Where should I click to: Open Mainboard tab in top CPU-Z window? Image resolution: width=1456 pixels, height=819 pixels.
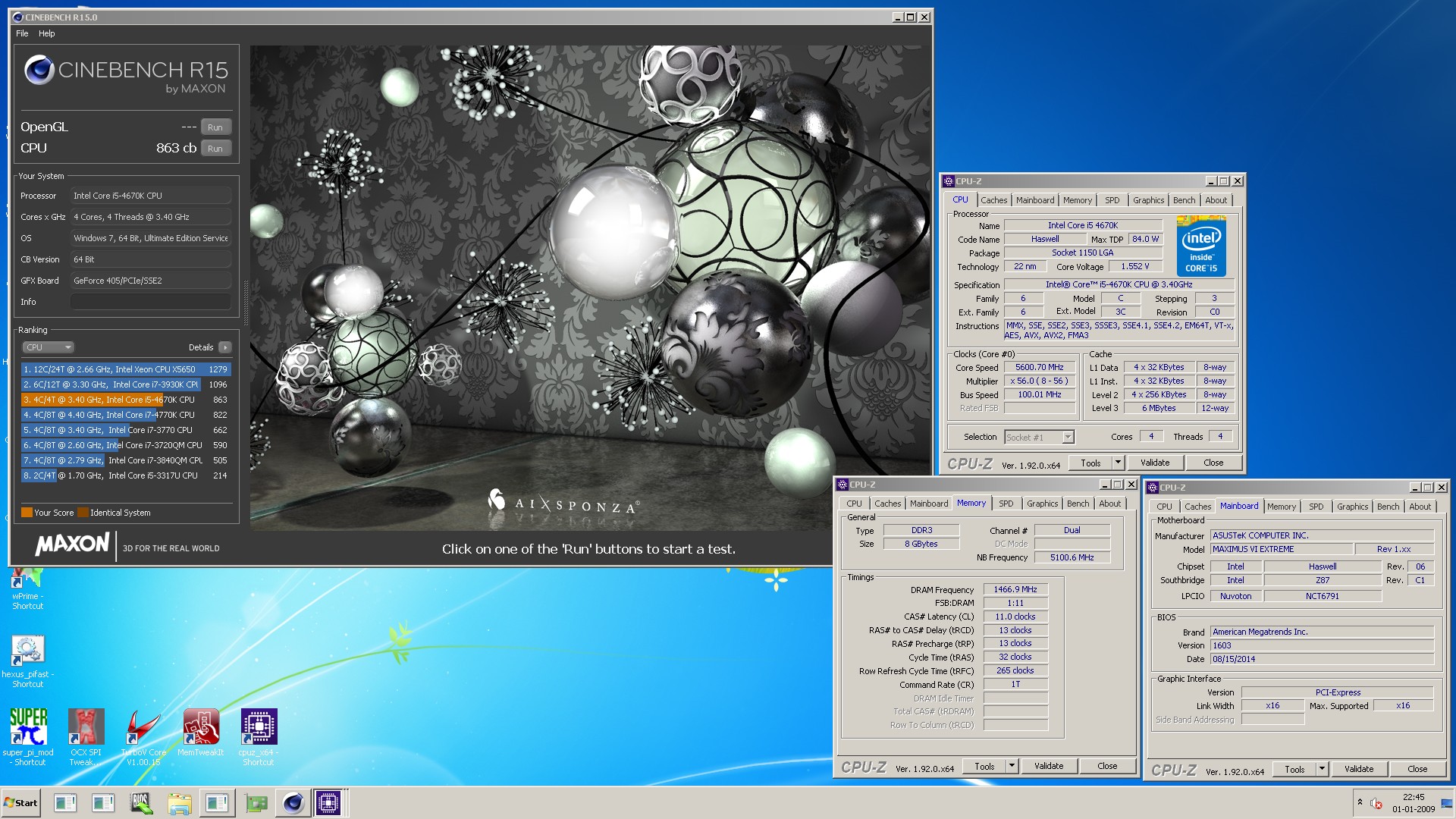pos(1035,200)
